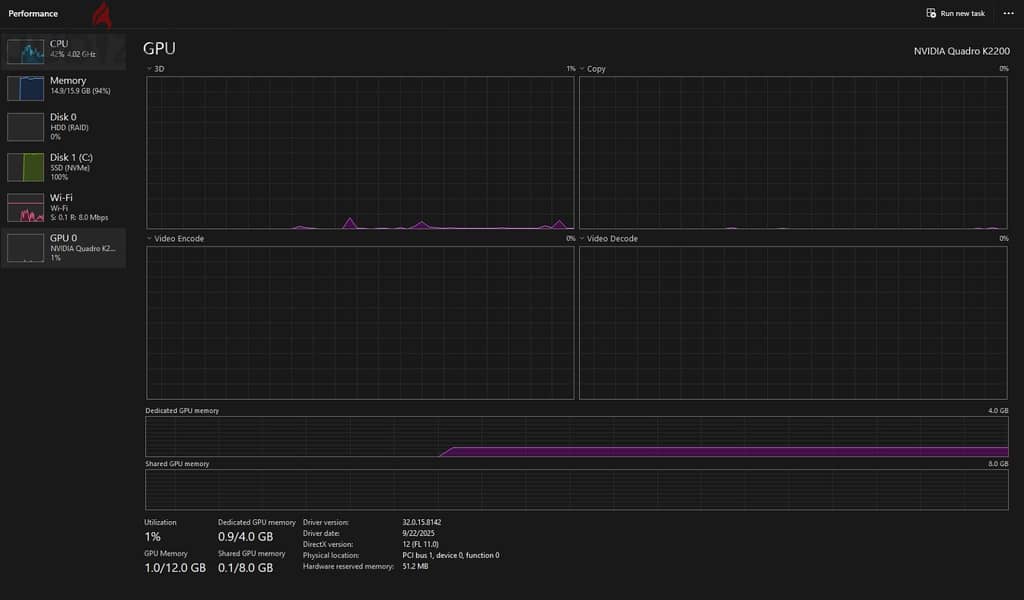Click the DirectX version: field label

(328, 545)
